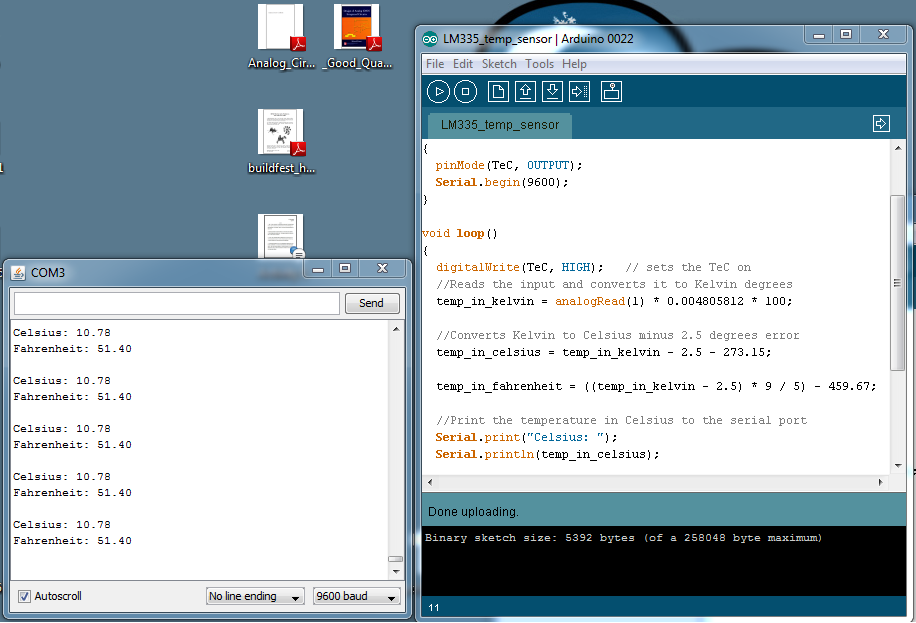Open the tab menu arrow button
The height and width of the screenshot is (623, 916).
click(881, 124)
